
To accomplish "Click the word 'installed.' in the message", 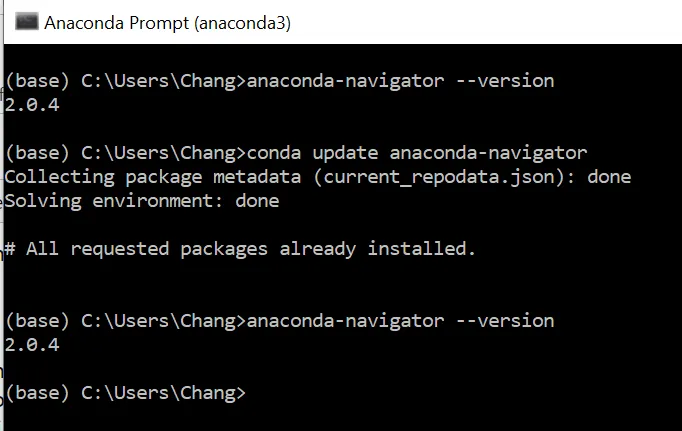I will point(422,249).
